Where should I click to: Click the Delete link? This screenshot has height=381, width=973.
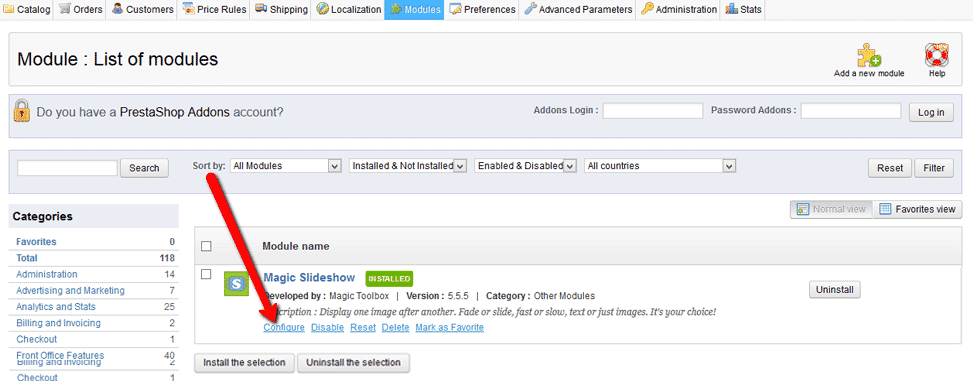pyautogui.click(x=395, y=328)
